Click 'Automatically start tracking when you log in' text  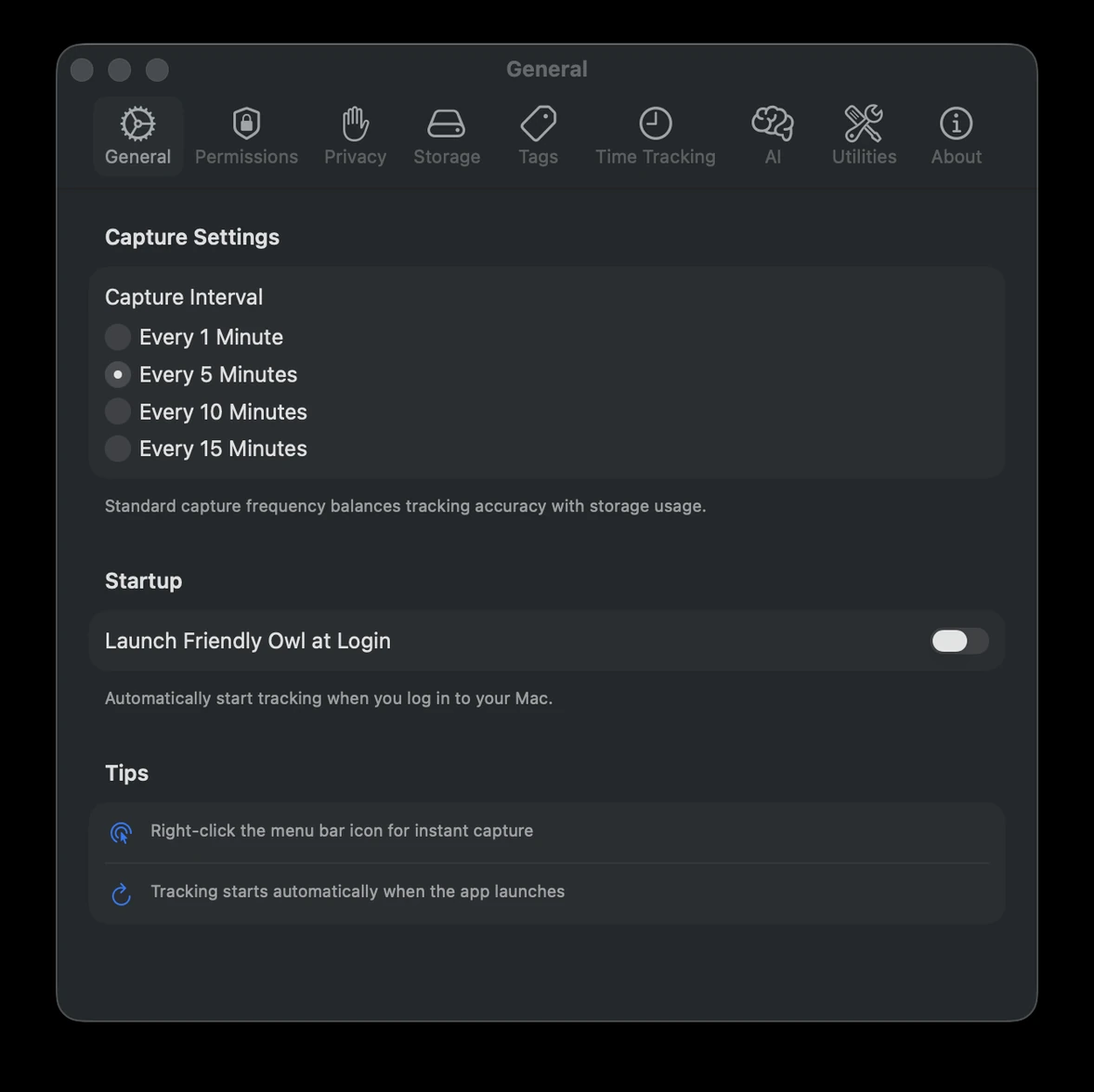coord(329,698)
